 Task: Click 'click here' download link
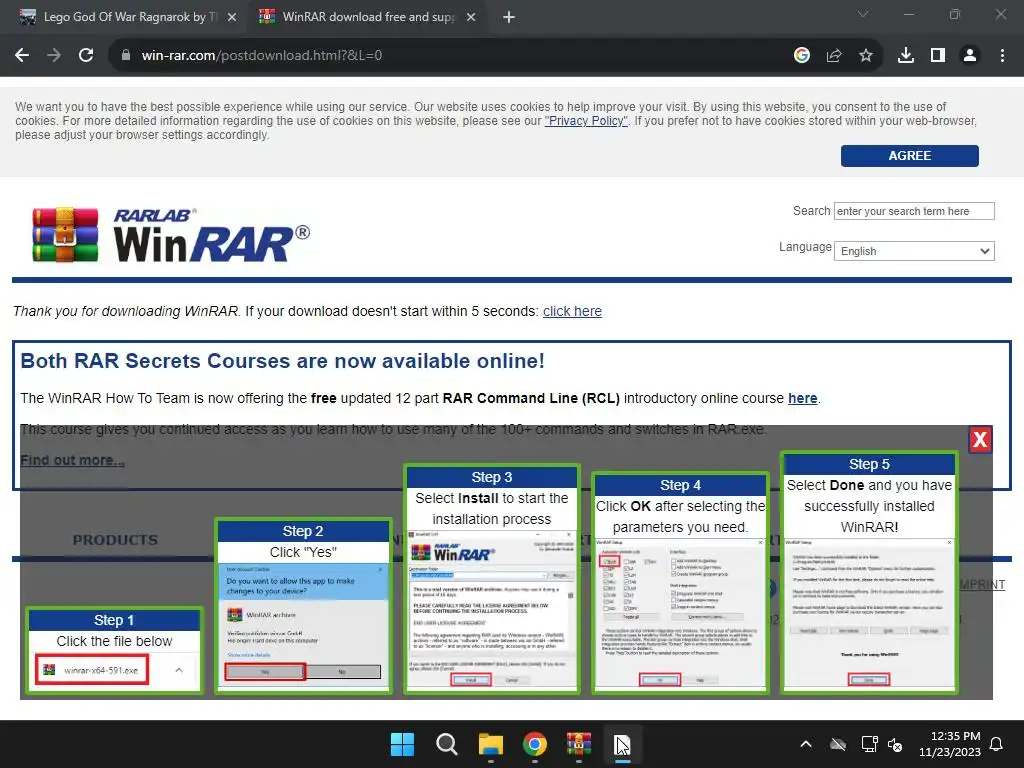[572, 312]
